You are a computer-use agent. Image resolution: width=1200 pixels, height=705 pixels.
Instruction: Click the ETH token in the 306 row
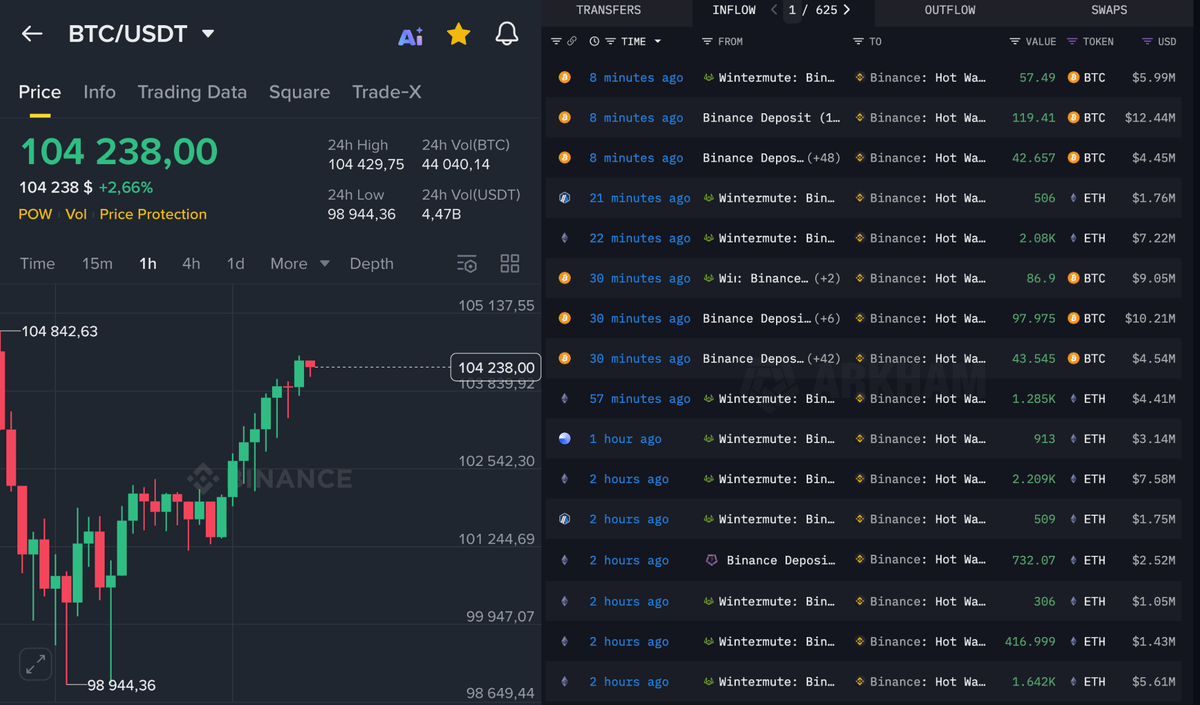(1087, 601)
